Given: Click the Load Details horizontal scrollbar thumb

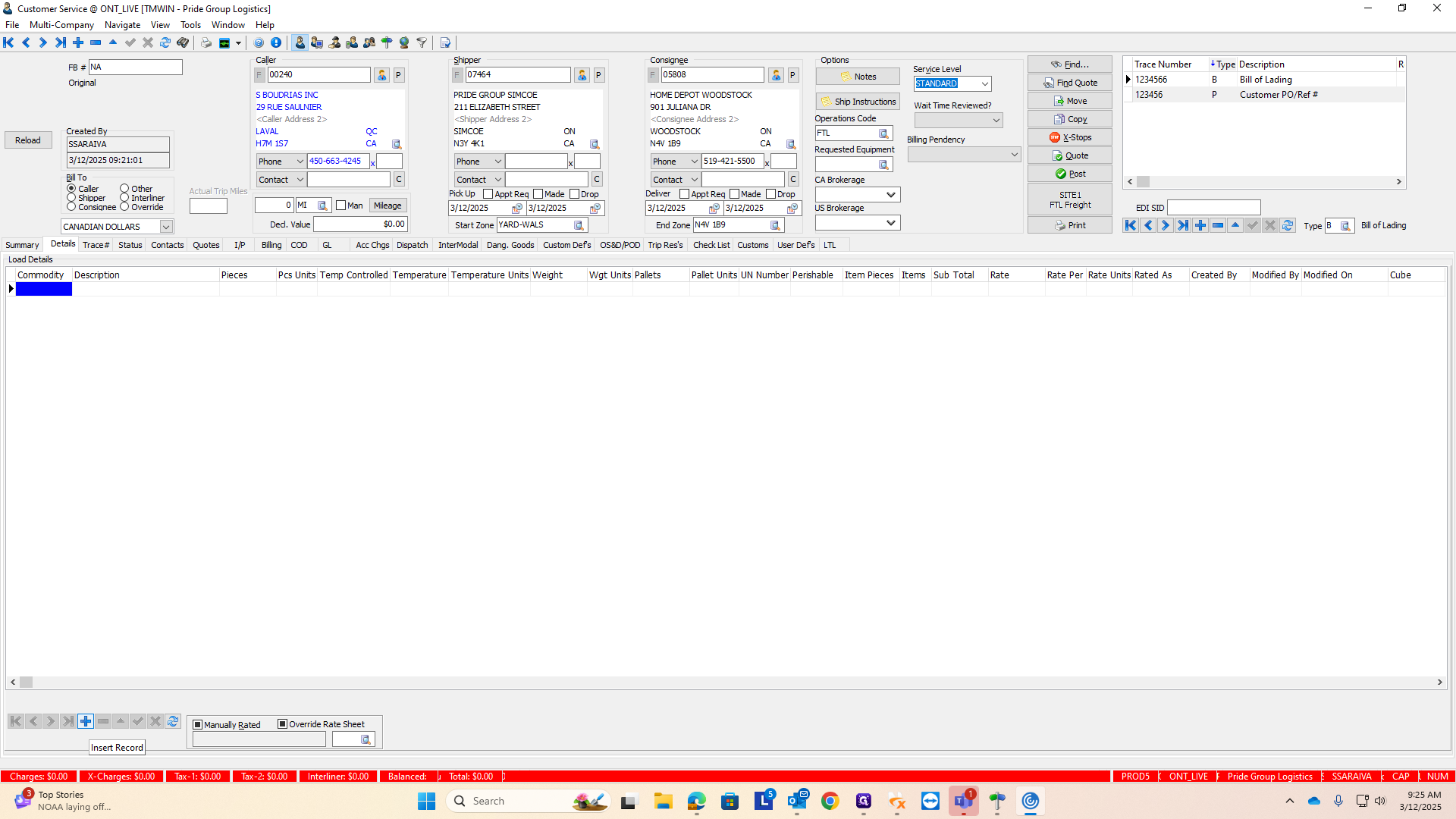Looking at the screenshot, I should pyautogui.click(x=27, y=682).
